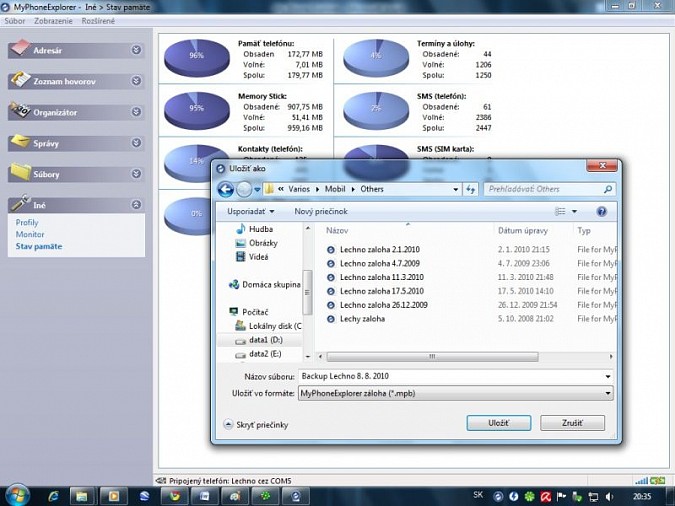The width and height of the screenshot is (675, 506).
Task: Open the Zobrazenie menu
Action: pyautogui.click(x=53, y=21)
